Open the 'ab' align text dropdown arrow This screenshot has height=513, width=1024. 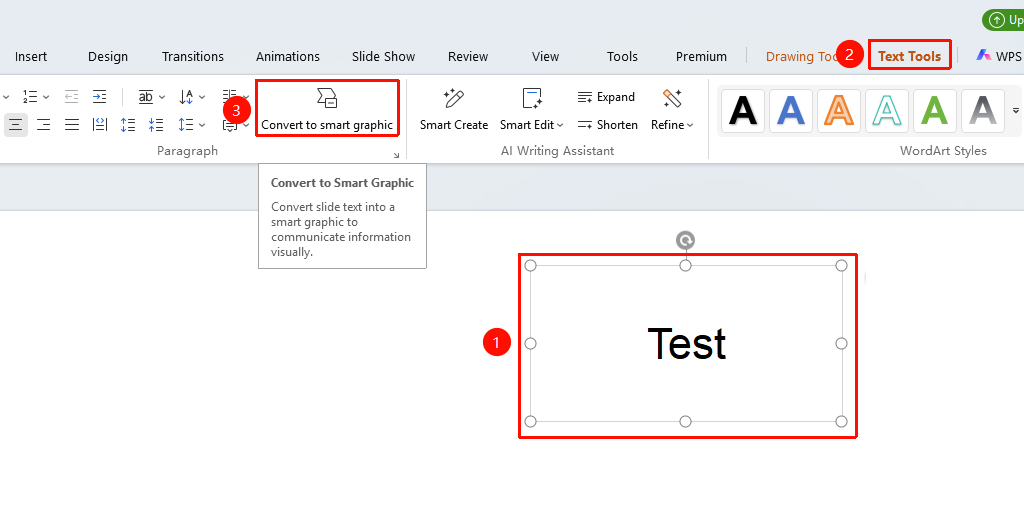coord(162,97)
